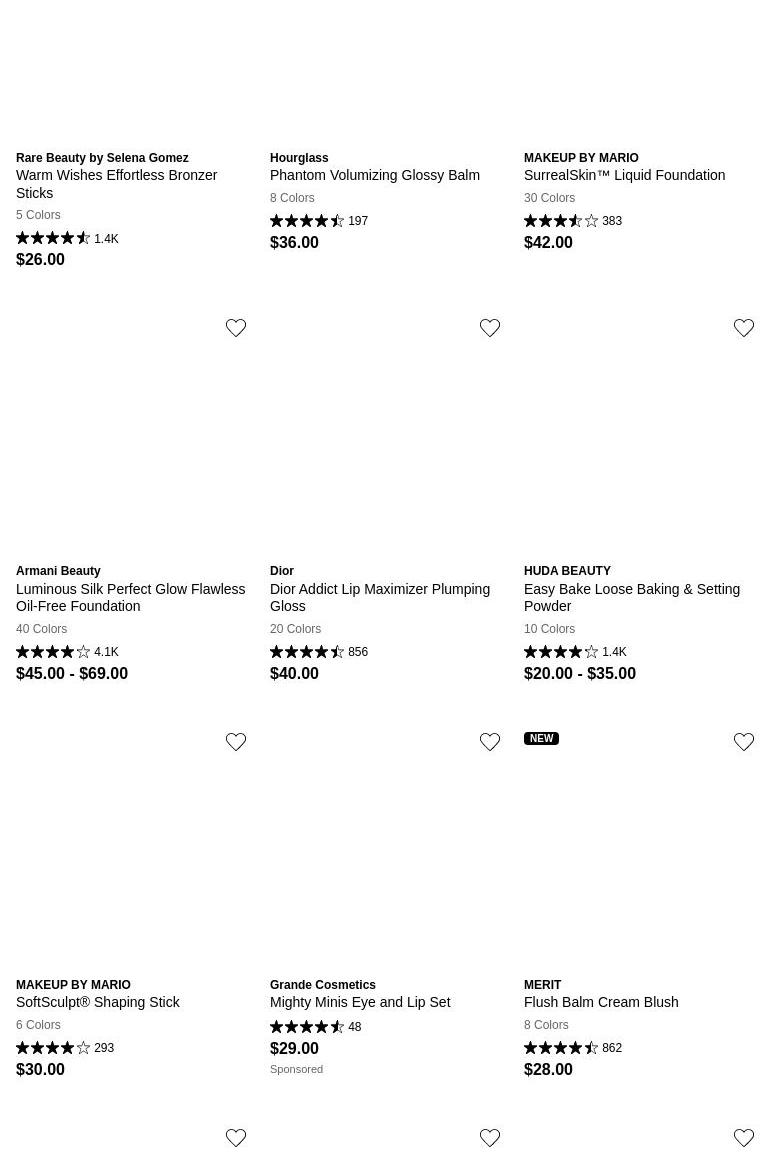Screen dimensions: 770x1174
Task: View the Mighty Minis Eye and Lip Set
Action: [360, 1002]
